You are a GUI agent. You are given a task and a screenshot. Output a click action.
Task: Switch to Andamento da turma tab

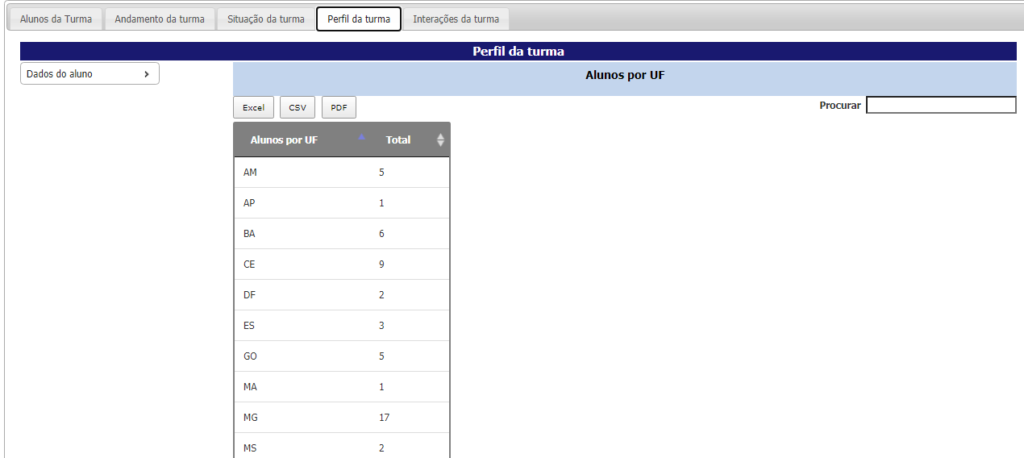[x=159, y=19]
